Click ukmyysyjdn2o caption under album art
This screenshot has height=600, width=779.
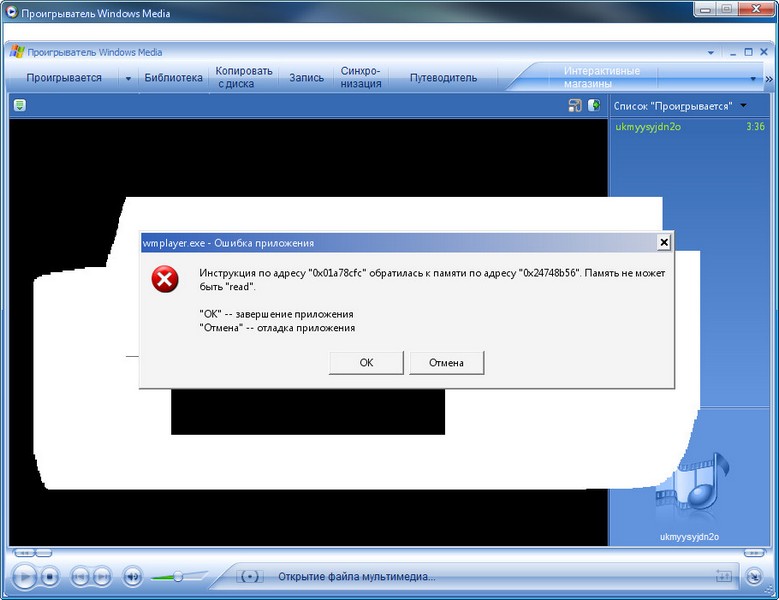[689, 537]
